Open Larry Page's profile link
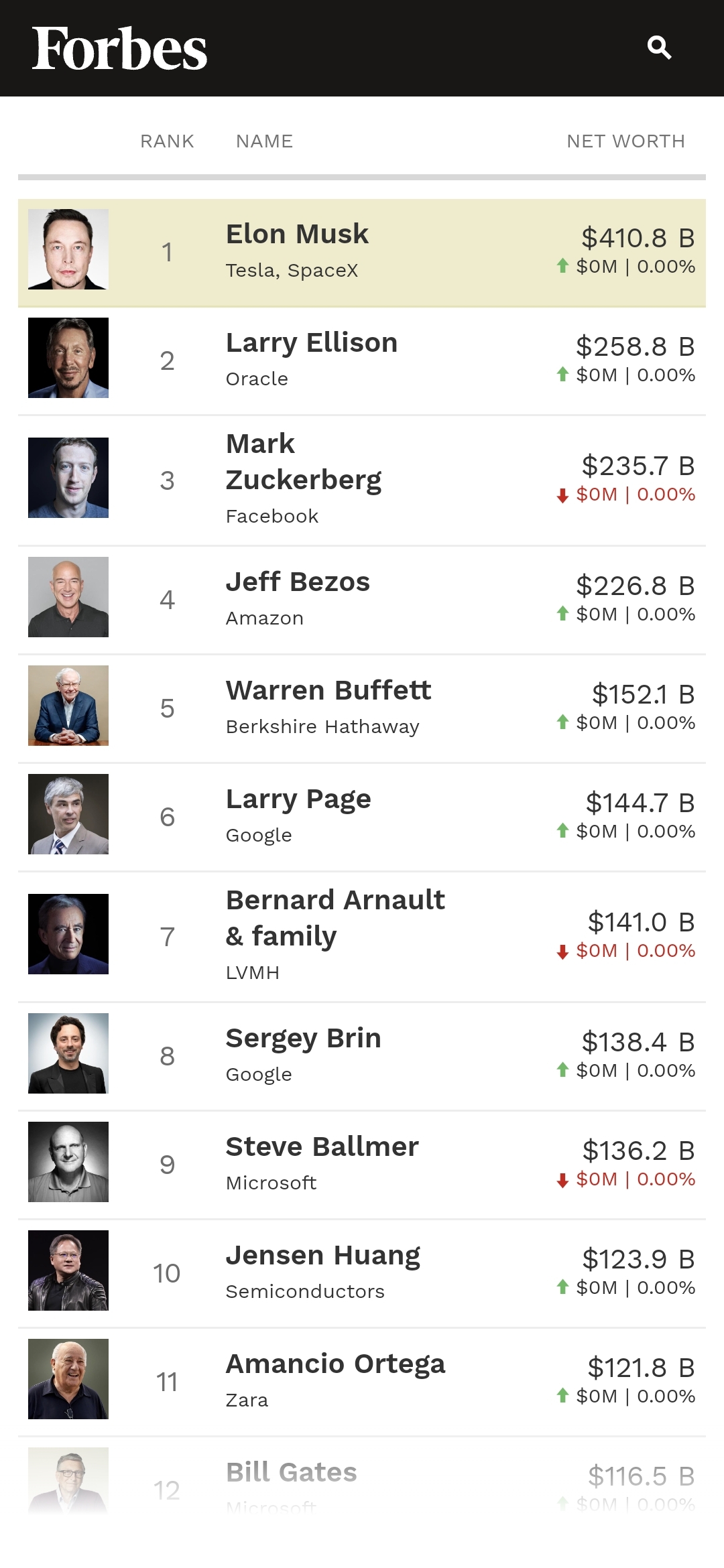This screenshot has width=724, height=1568. pos(298,799)
